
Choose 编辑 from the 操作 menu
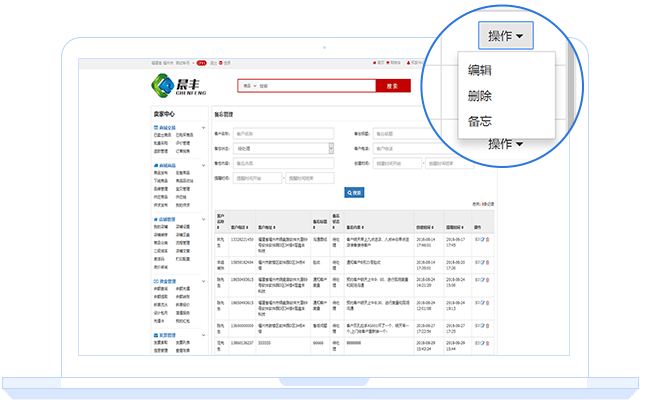(x=479, y=71)
